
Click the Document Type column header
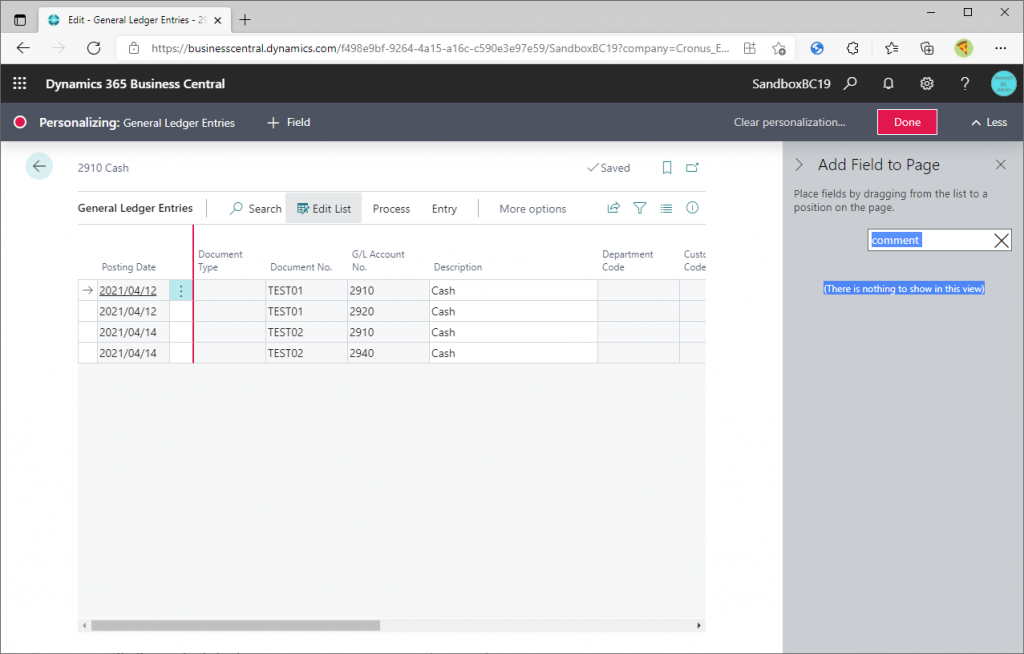pos(220,260)
